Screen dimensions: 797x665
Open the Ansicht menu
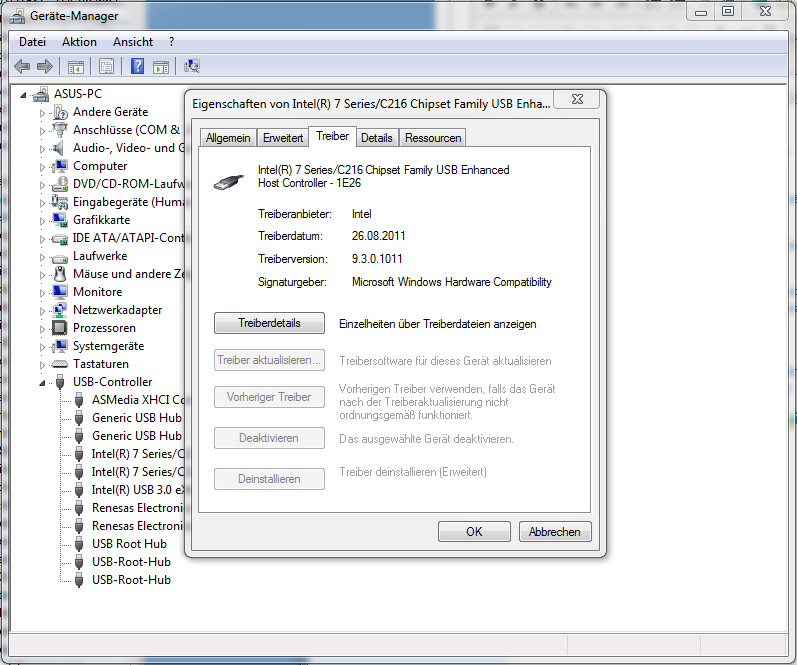[x=133, y=42]
